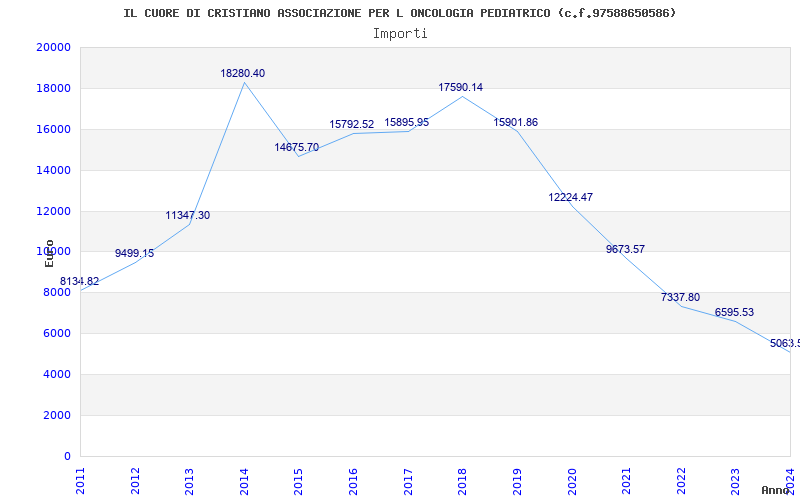
Task: Click the 2021 year axis label
Action: click(626, 481)
